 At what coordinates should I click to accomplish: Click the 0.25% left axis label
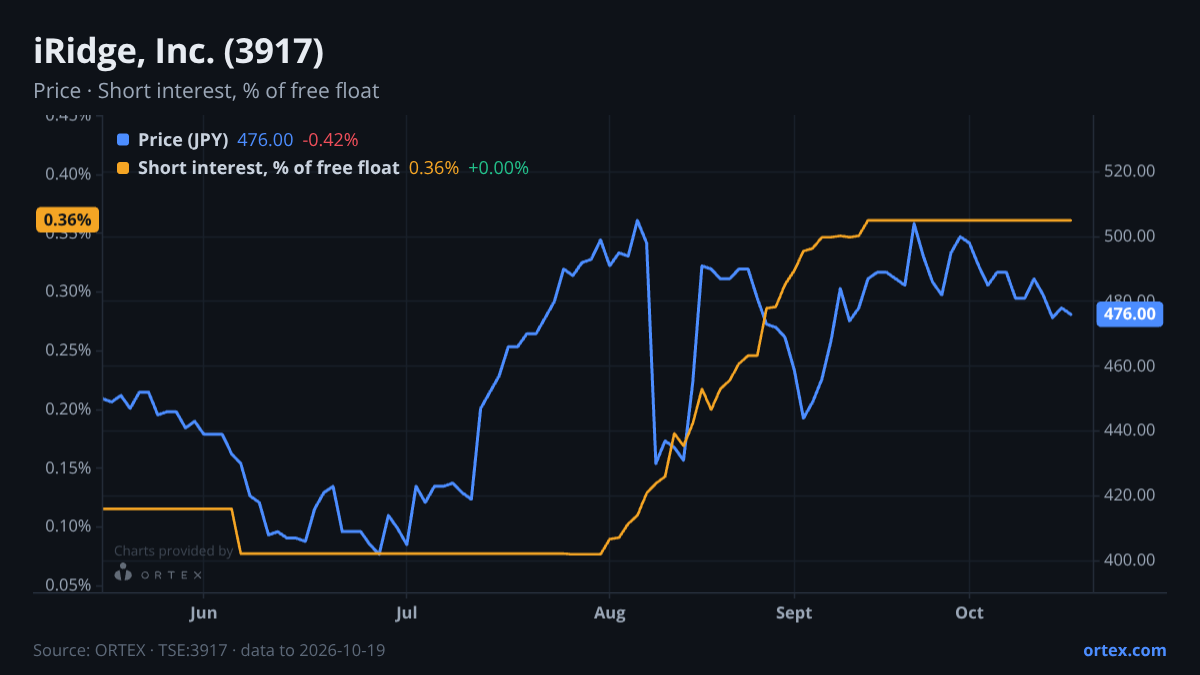tap(69, 350)
